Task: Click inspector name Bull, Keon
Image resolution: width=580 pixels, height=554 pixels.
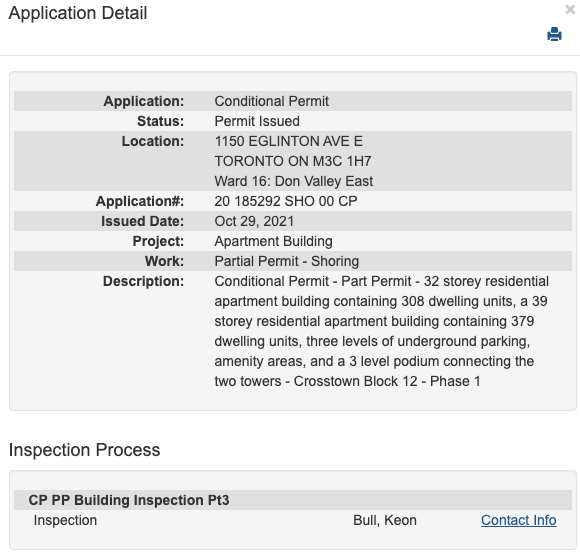Action: [385, 520]
